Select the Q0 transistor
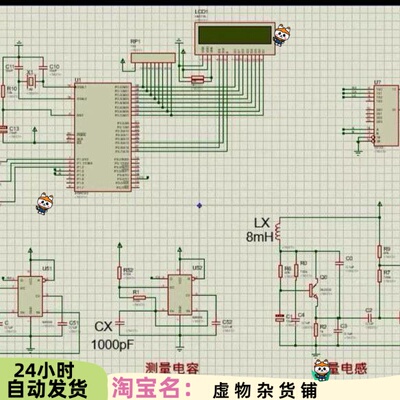 click(x=314, y=291)
